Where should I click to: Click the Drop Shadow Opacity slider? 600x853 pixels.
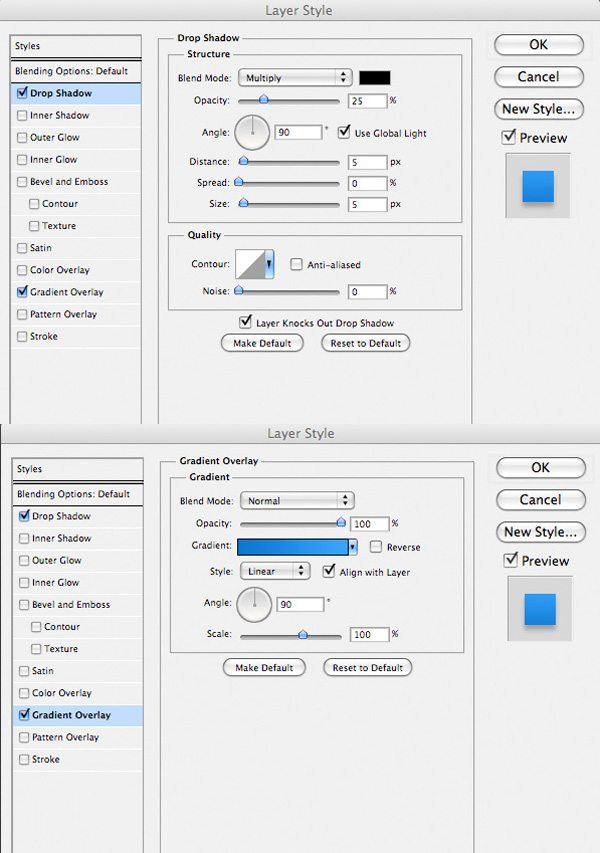click(289, 101)
